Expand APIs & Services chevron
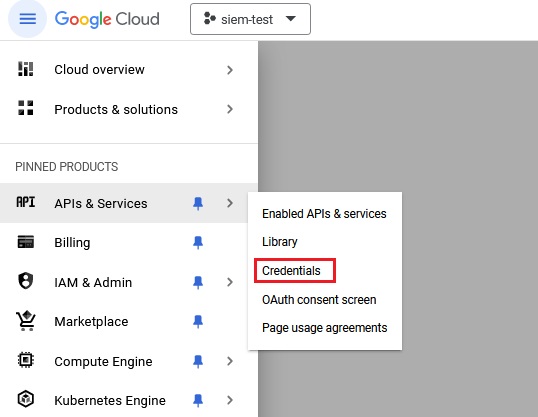 click(x=230, y=203)
